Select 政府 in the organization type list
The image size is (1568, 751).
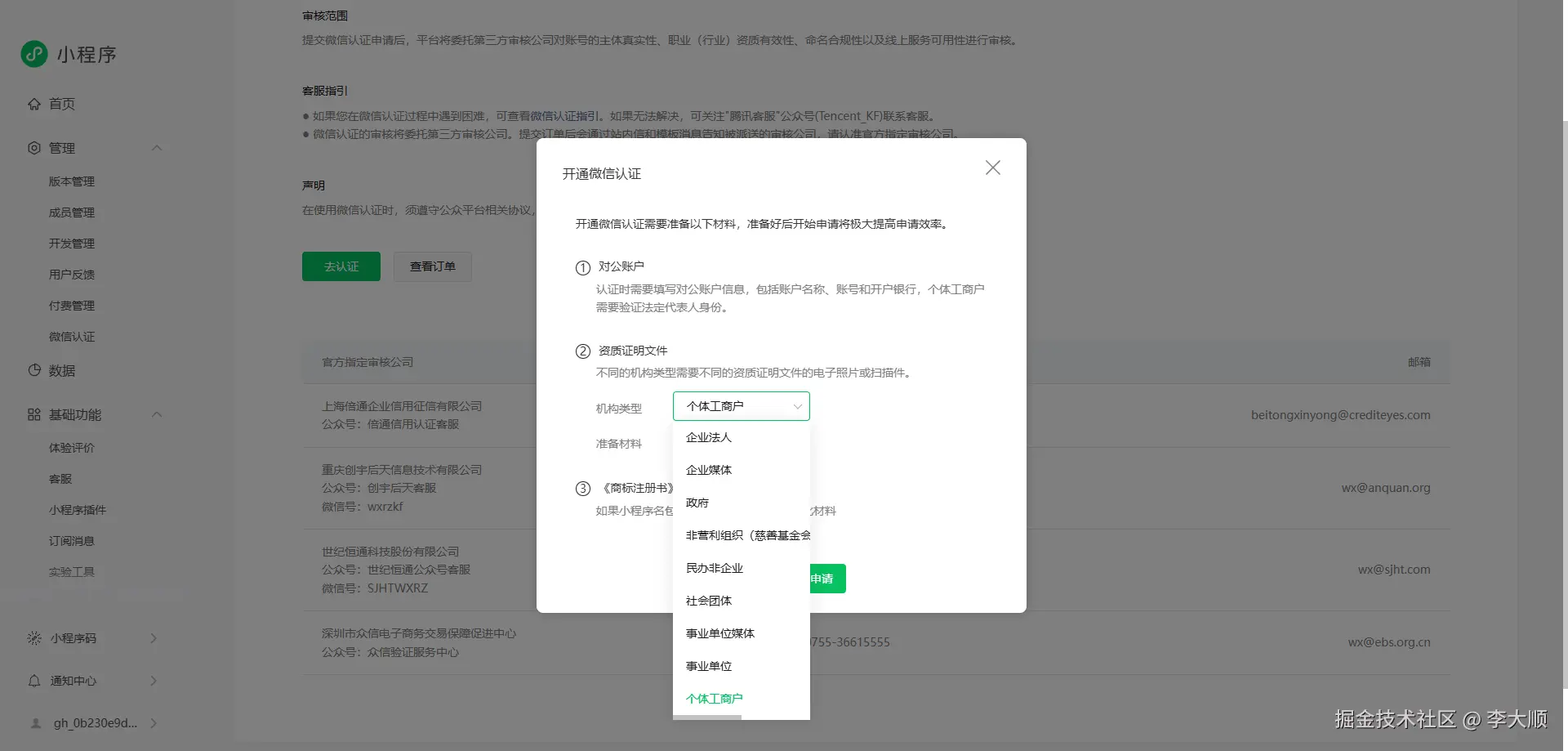pyautogui.click(x=742, y=503)
